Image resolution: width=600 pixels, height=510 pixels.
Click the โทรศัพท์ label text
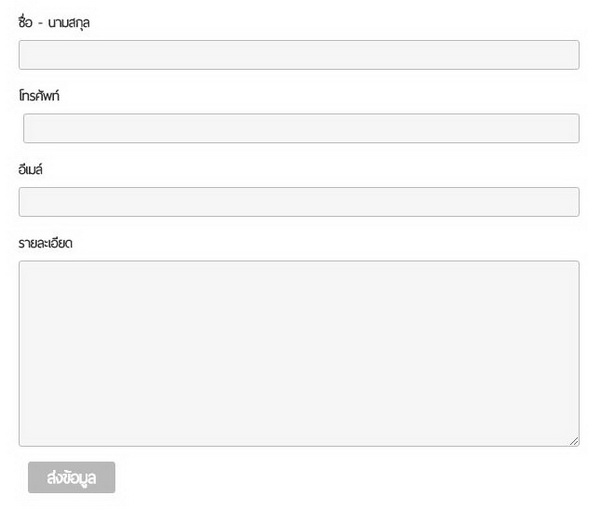pyautogui.click(x=39, y=96)
